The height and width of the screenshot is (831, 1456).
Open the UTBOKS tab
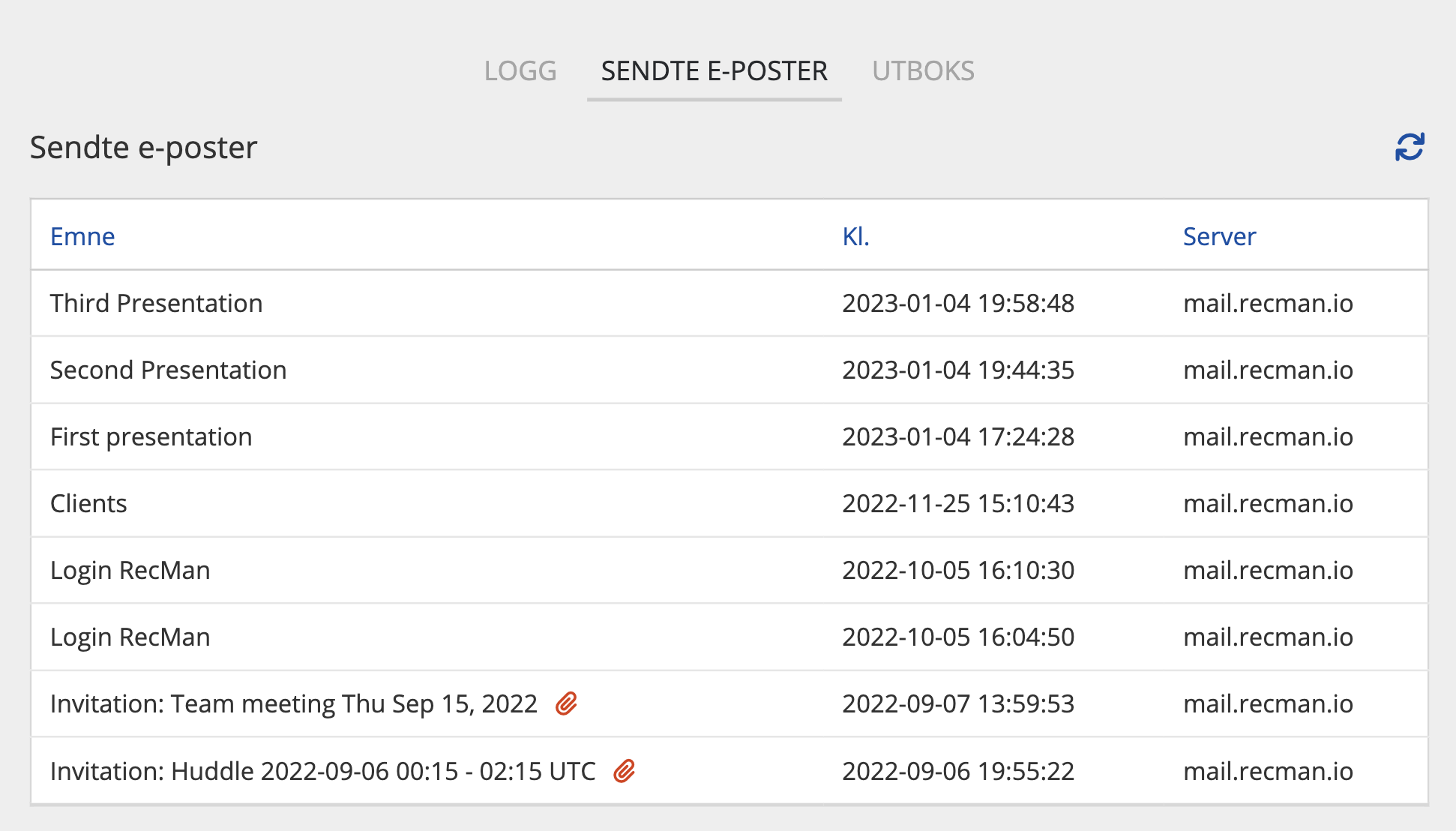pos(923,71)
